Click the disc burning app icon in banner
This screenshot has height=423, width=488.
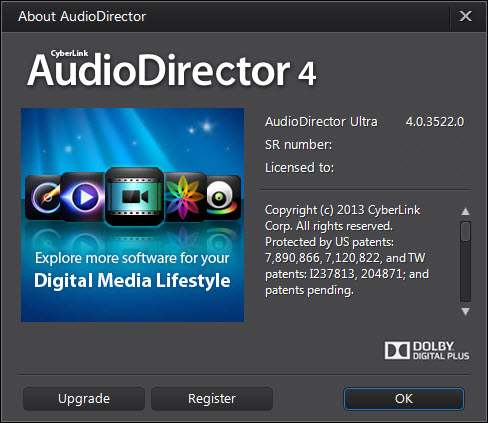point(43,197)
